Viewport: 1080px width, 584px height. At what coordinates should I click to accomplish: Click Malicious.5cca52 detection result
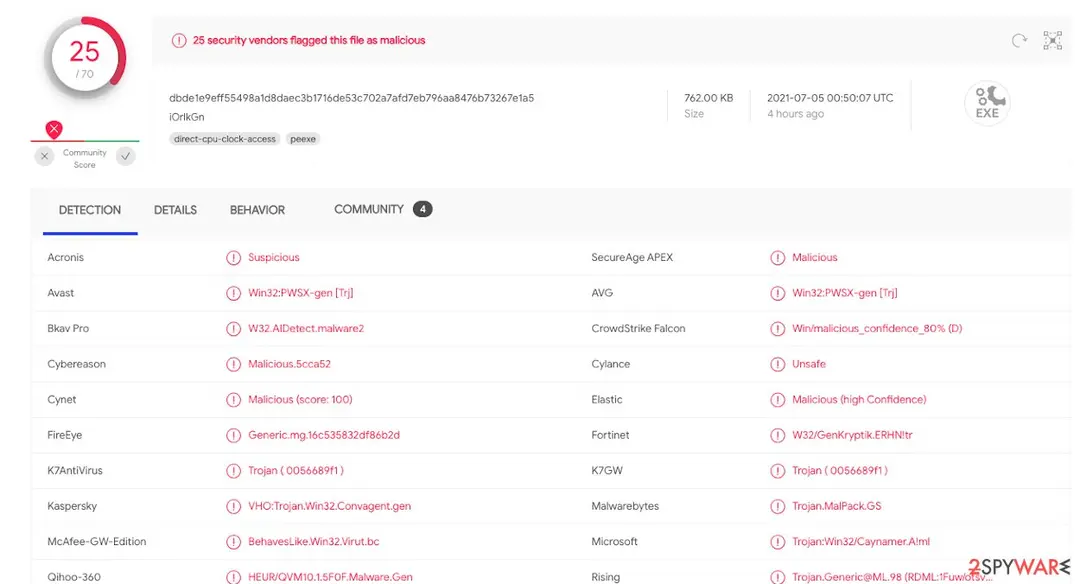(289, 364)
